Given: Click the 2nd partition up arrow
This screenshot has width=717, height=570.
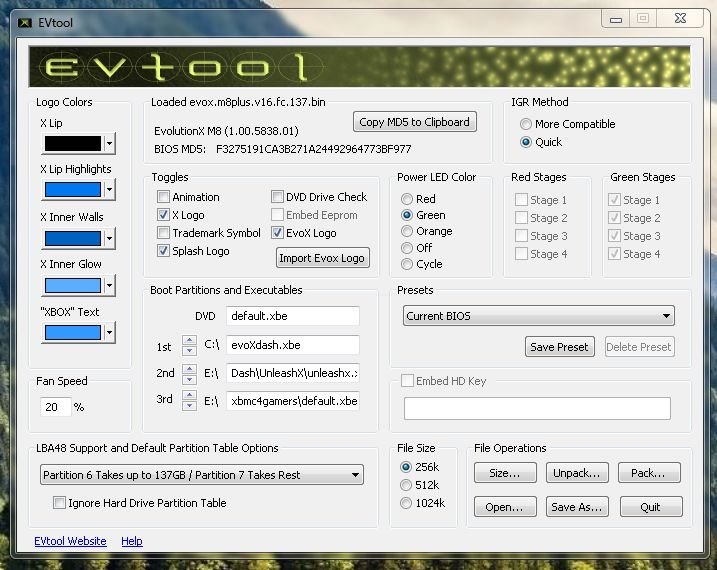Looking at the screenshot, I should pyautogui.click(x=189, y=368).
